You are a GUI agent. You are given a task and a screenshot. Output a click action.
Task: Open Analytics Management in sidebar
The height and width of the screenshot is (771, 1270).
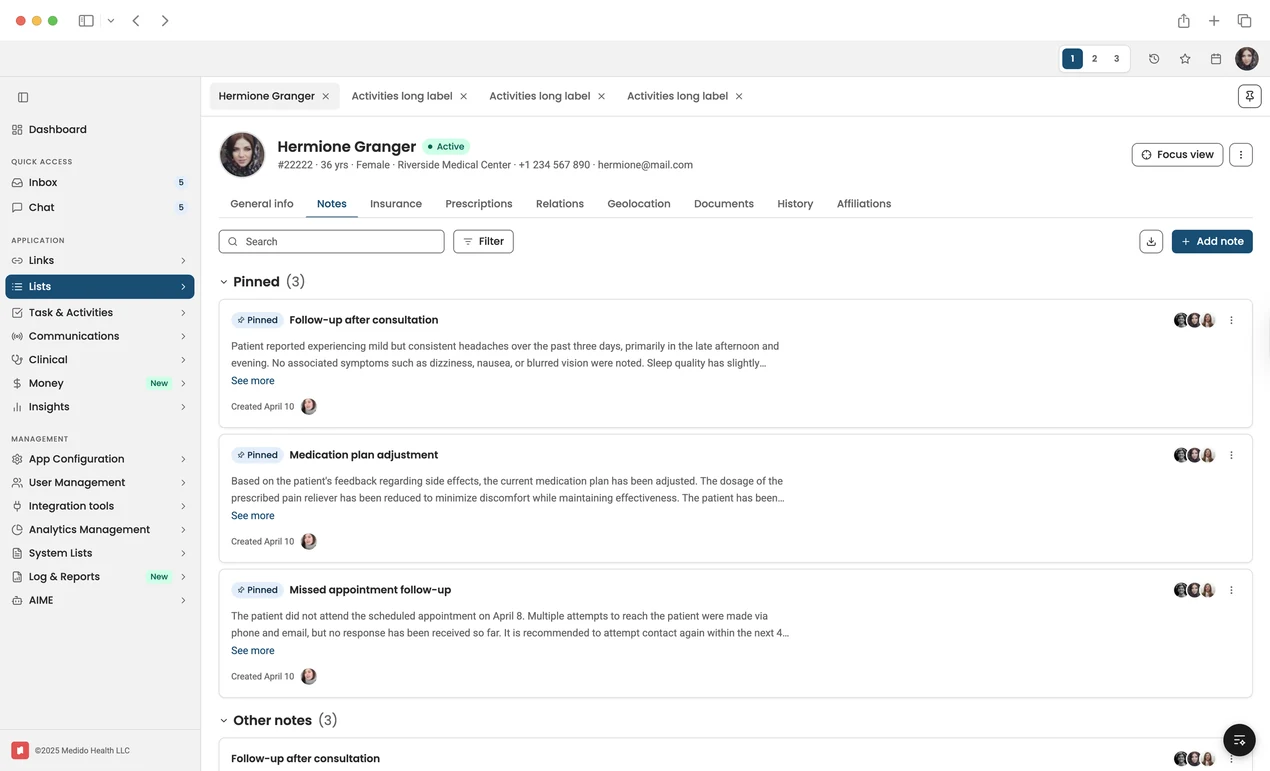tap(99, 530)
